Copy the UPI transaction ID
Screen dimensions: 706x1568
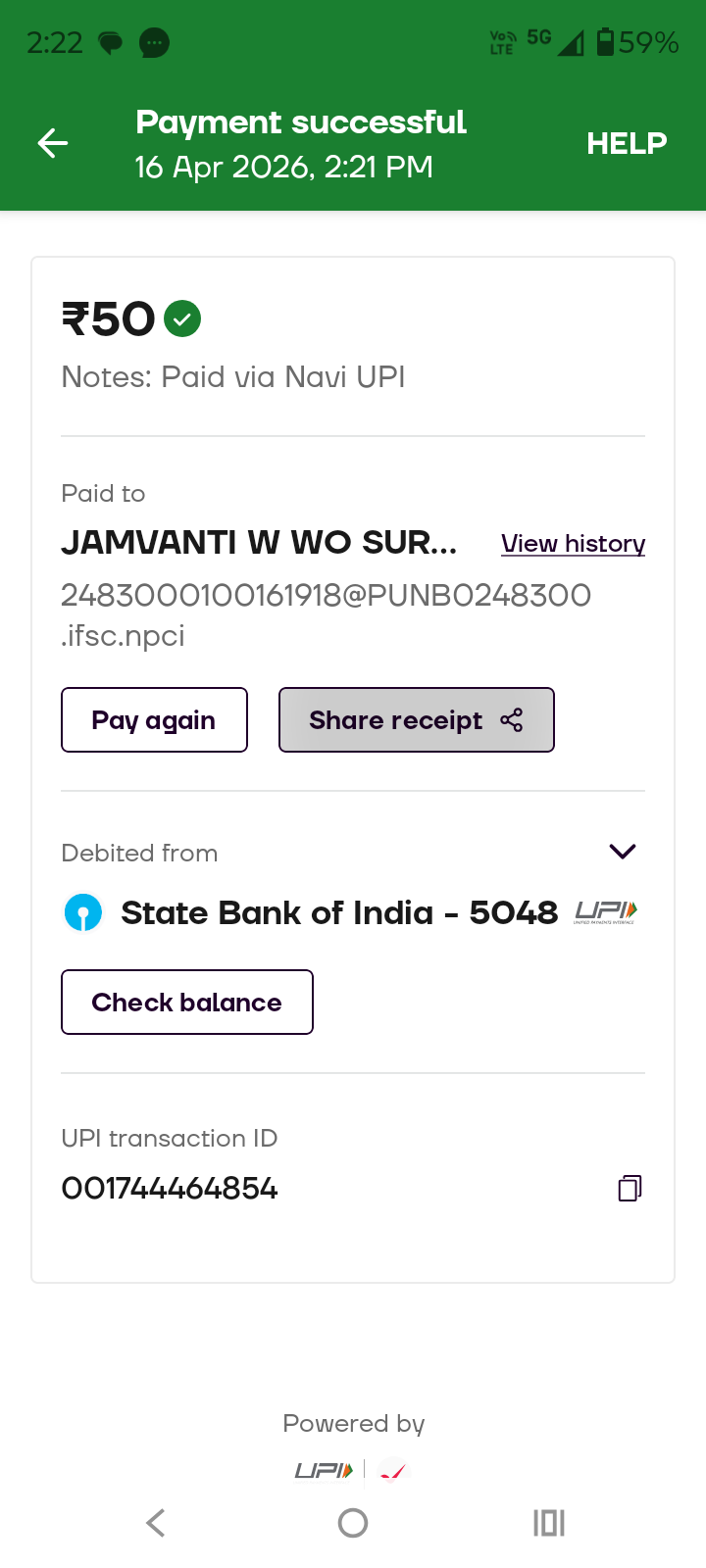[x=630, y=1189]
